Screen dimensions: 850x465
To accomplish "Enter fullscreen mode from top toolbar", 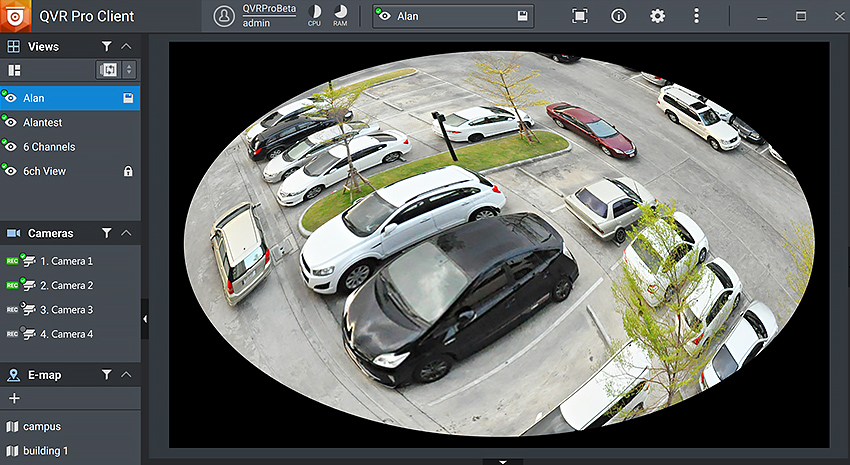I will [x=580, y=16].
